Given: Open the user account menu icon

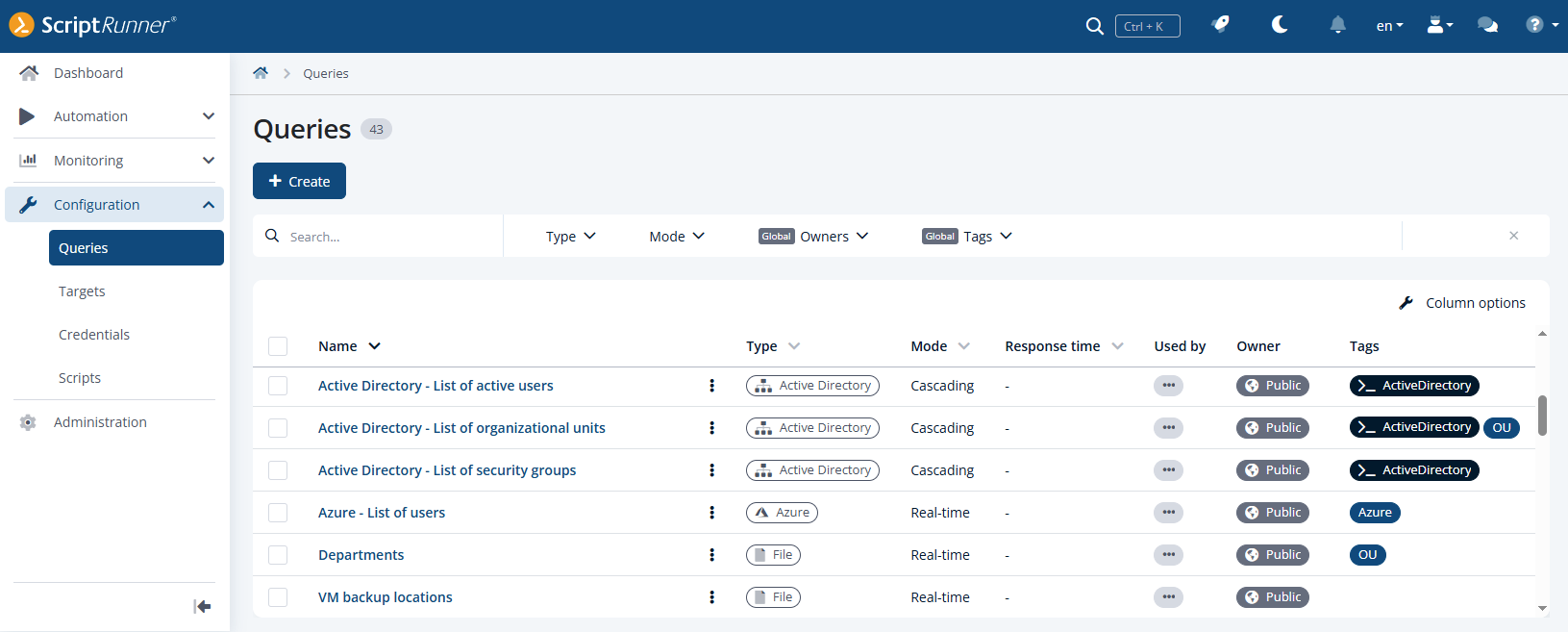Looking at the screenshot, I should 1439,25.
